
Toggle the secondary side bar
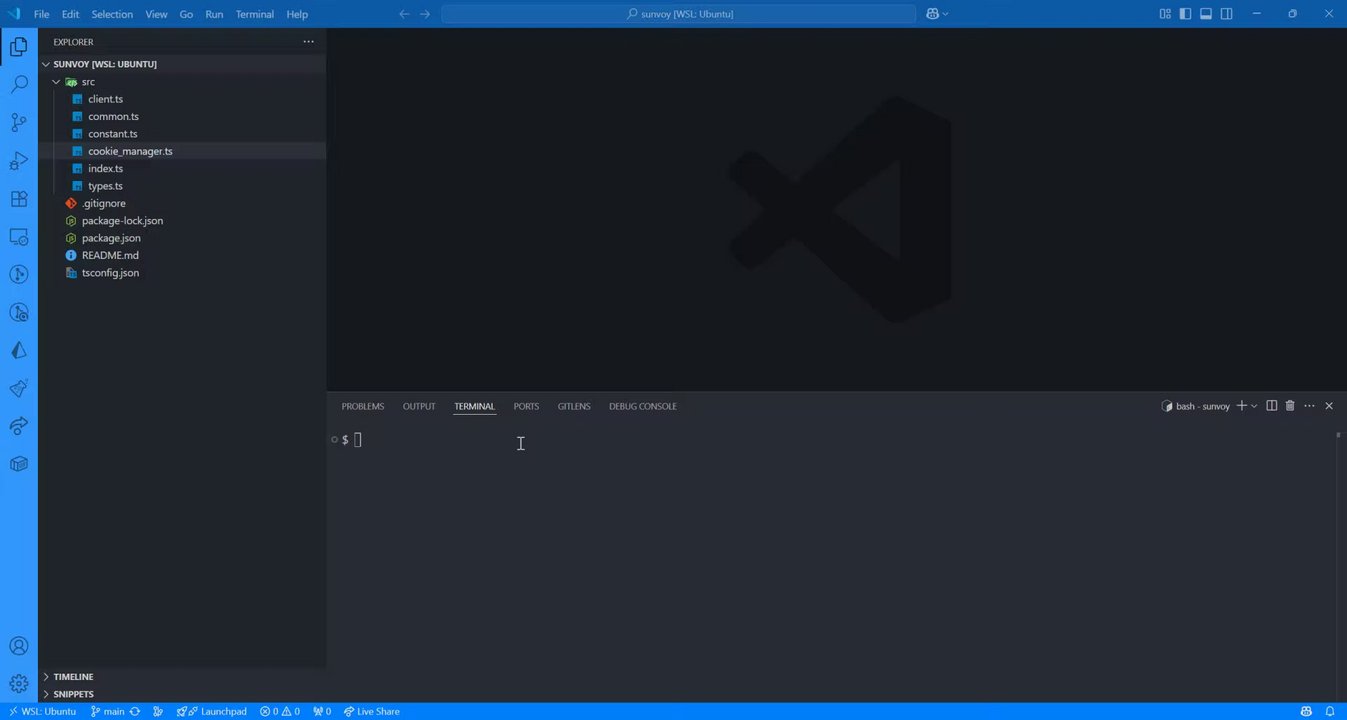click(1226, 14)
